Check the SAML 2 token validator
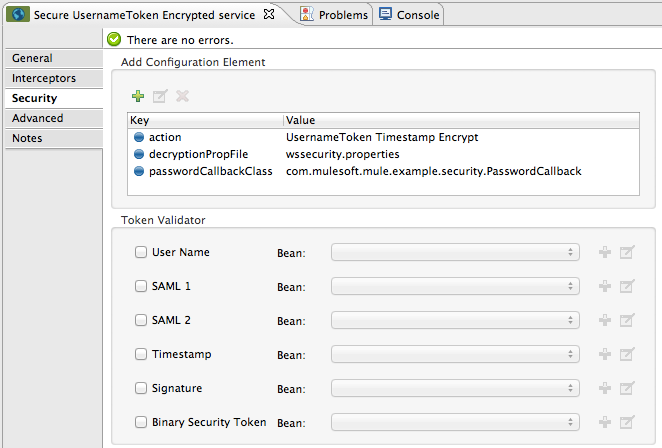This screenshot has width=662, height=448. (x=141, y=321)
